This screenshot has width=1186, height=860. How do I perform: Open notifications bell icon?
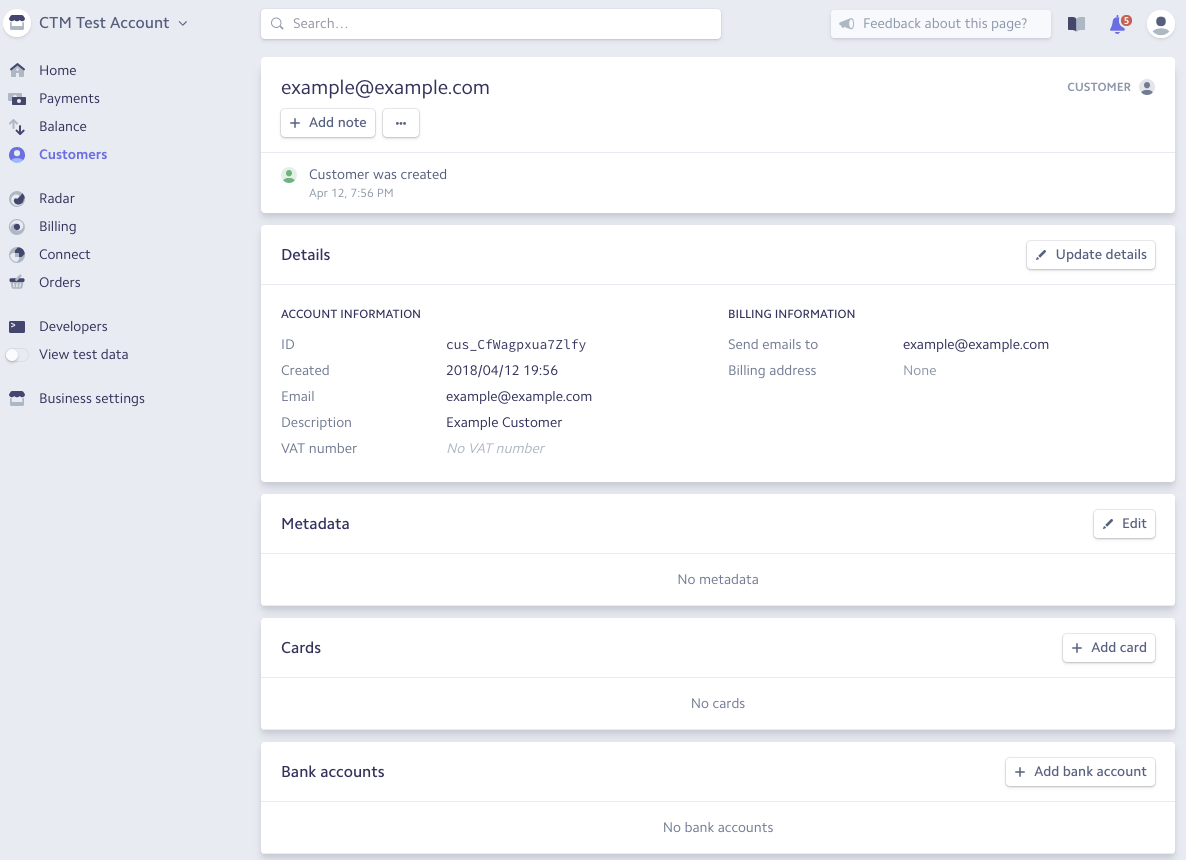[x=1118, y=24]
